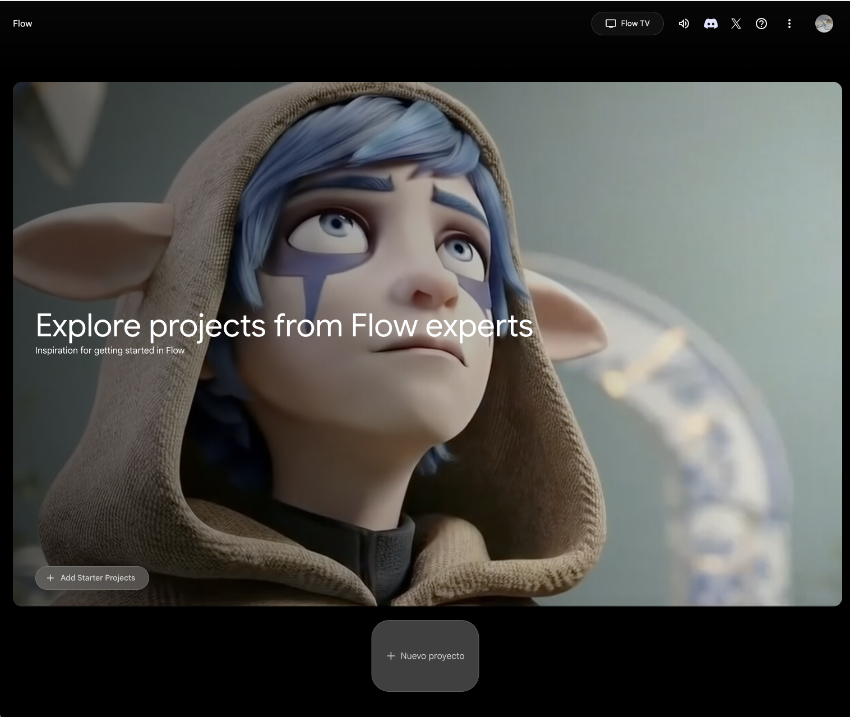850x717 pixels.
Task: Click the Flow logo in top-left corner
Action: [x=22, y=24]
